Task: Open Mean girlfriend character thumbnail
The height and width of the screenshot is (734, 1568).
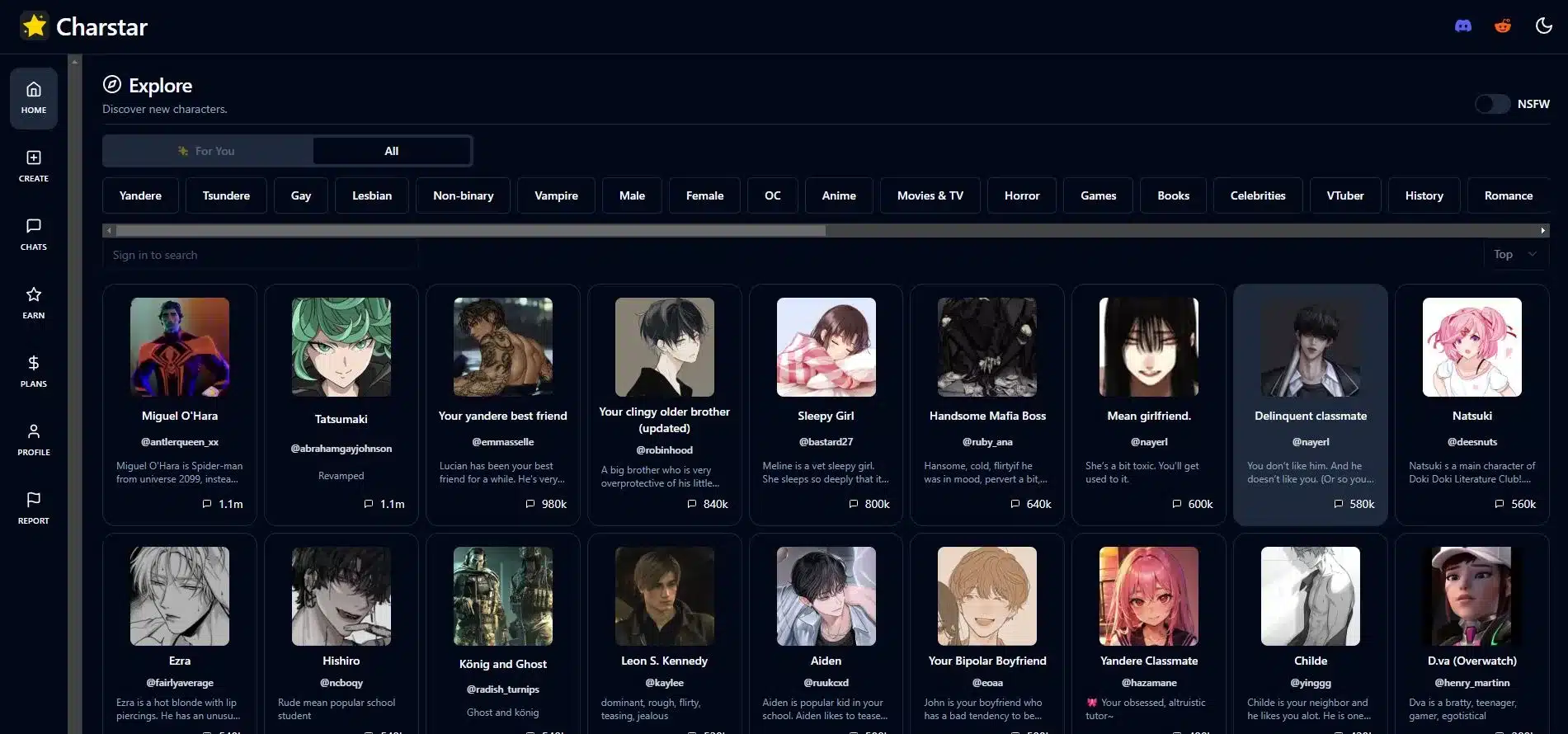Action: 1149,347
